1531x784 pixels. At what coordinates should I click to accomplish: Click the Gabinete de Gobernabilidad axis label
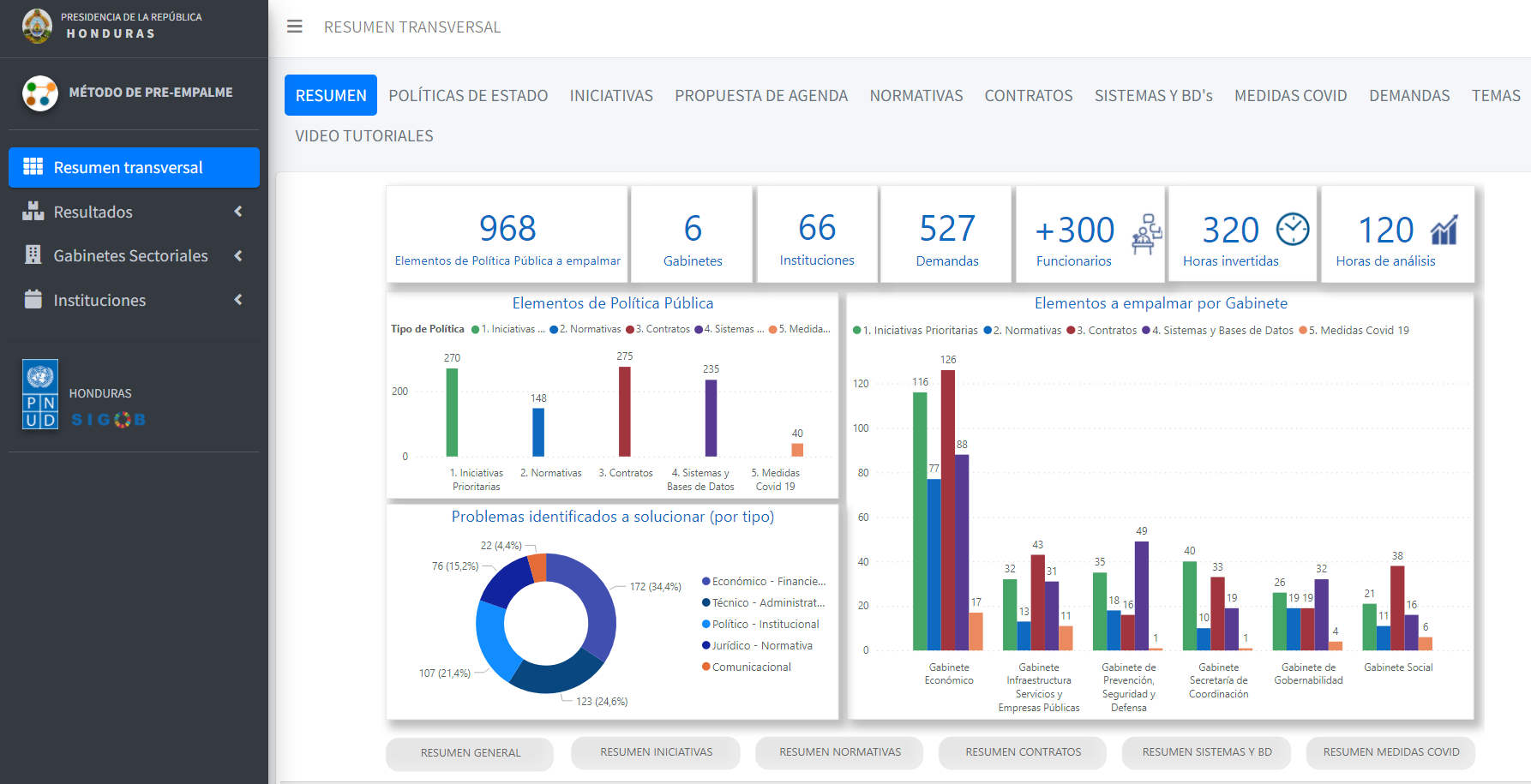click(1308, 673)
